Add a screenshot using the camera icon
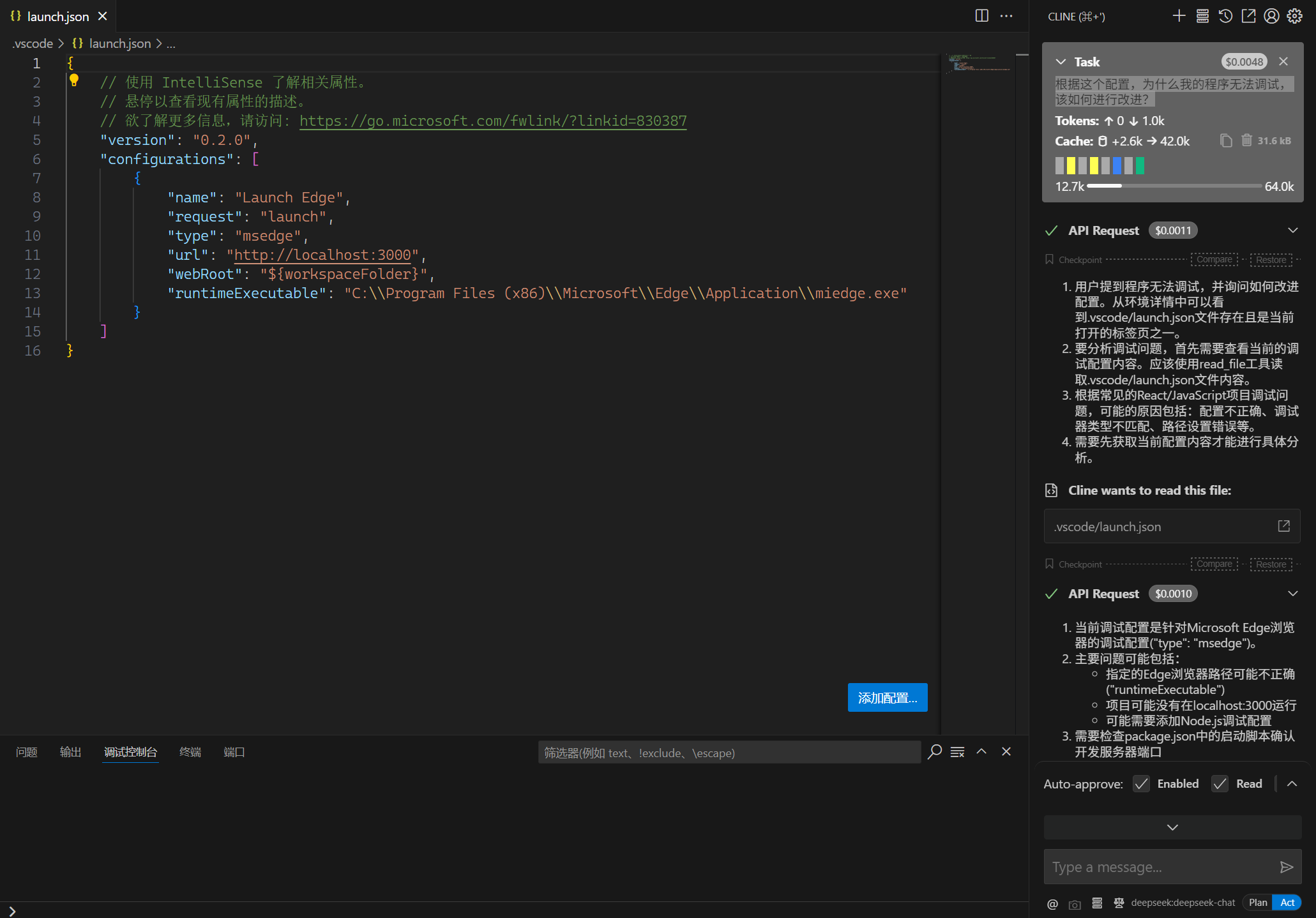 point(1075,903)
